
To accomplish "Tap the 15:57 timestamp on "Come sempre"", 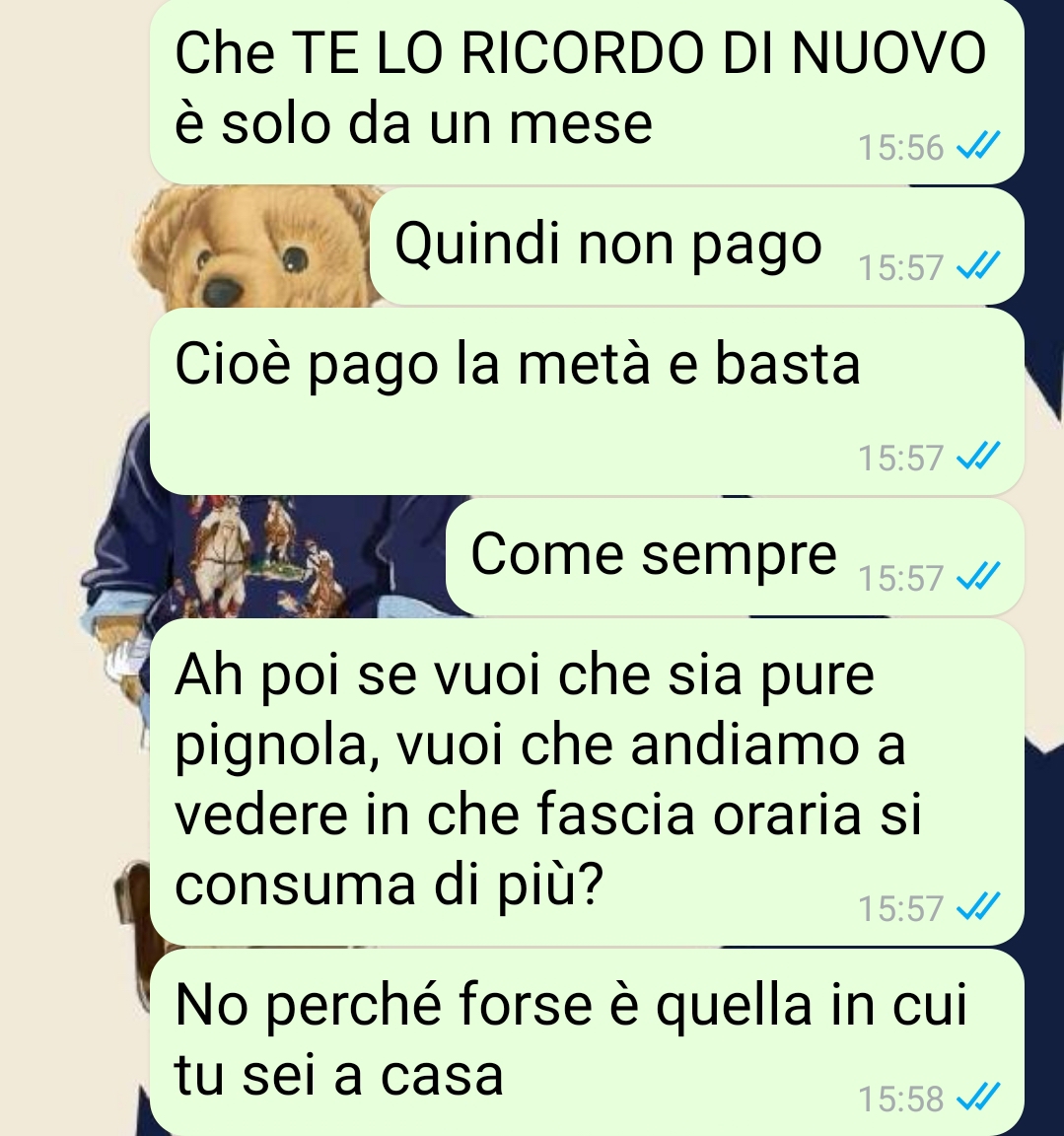I will tap(901, 578).
